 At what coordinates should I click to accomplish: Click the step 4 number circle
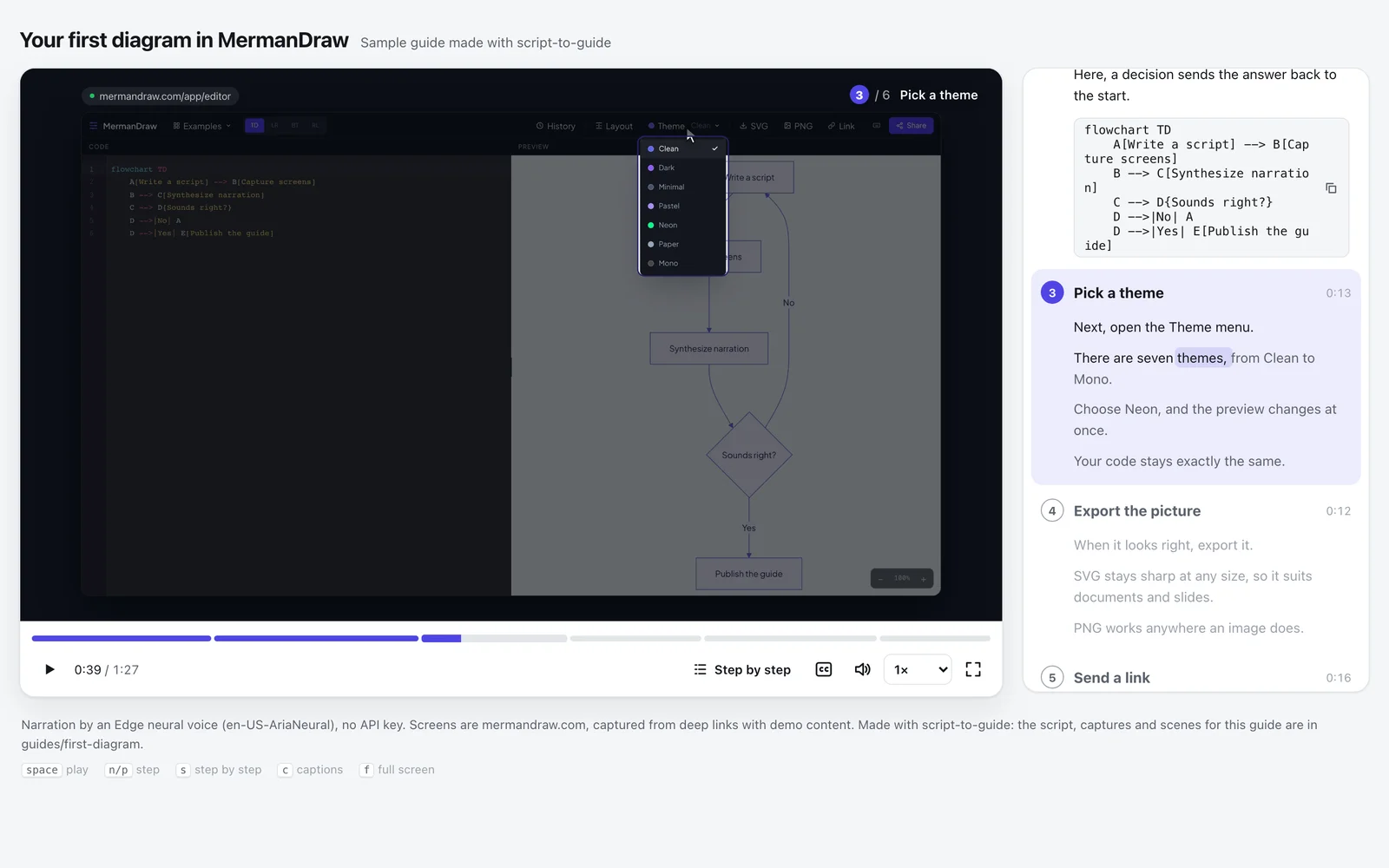pos(1052,510)
